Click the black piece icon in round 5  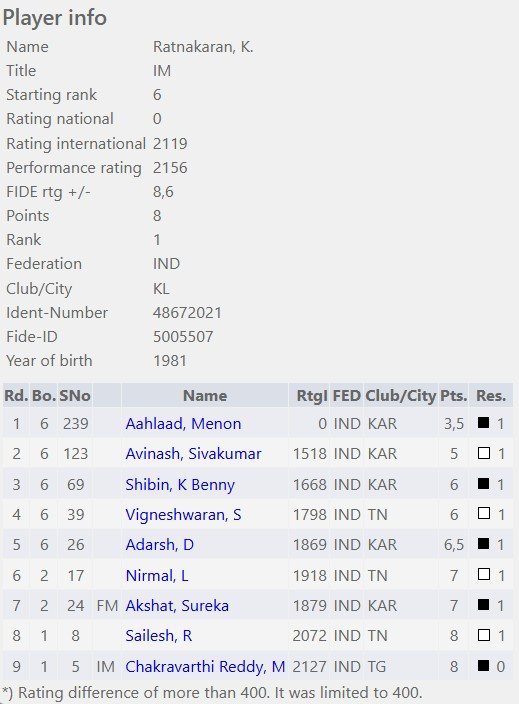pyautogui.click(x=484, y=544)
